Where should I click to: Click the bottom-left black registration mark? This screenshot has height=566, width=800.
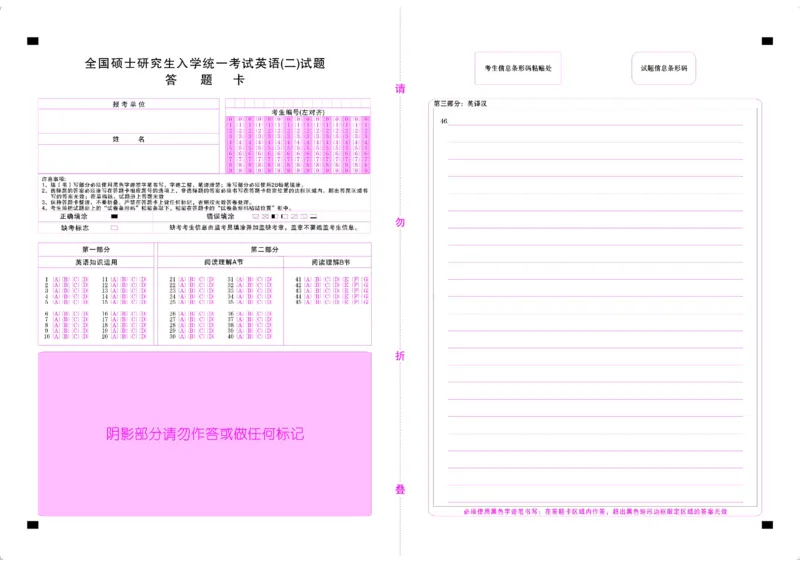(32, 525)
